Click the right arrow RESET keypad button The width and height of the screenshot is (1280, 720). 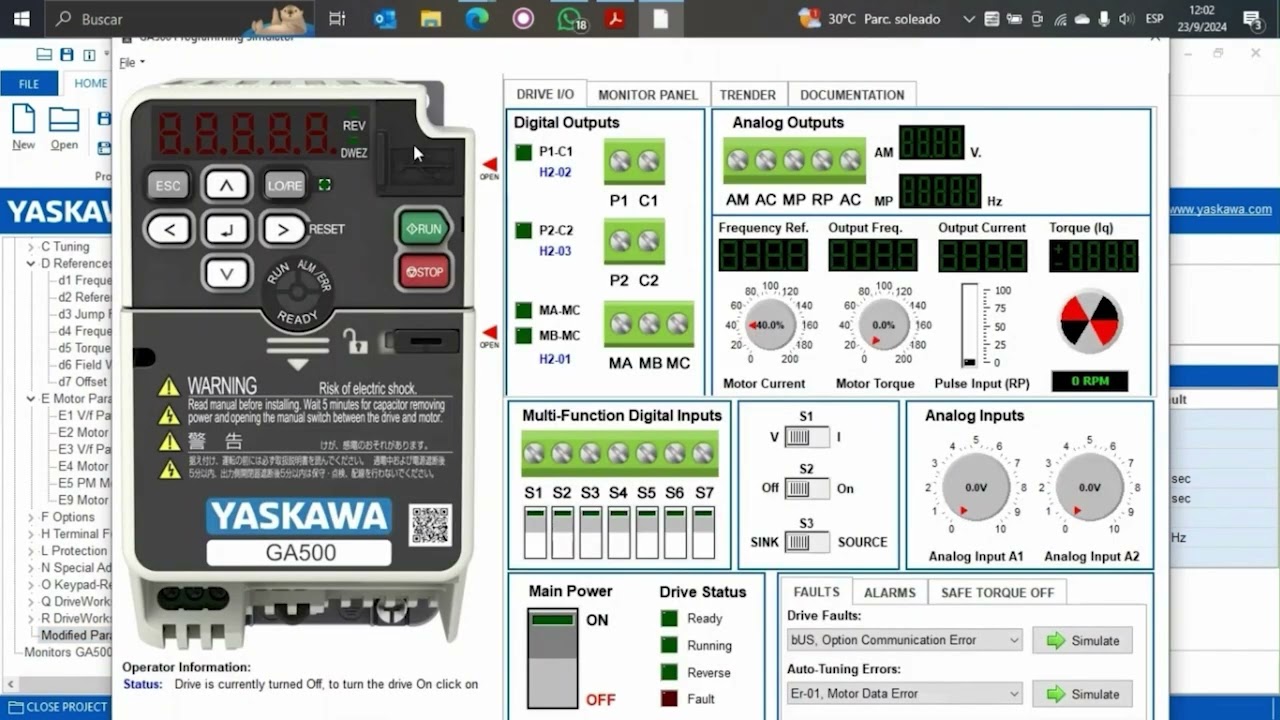285,229
